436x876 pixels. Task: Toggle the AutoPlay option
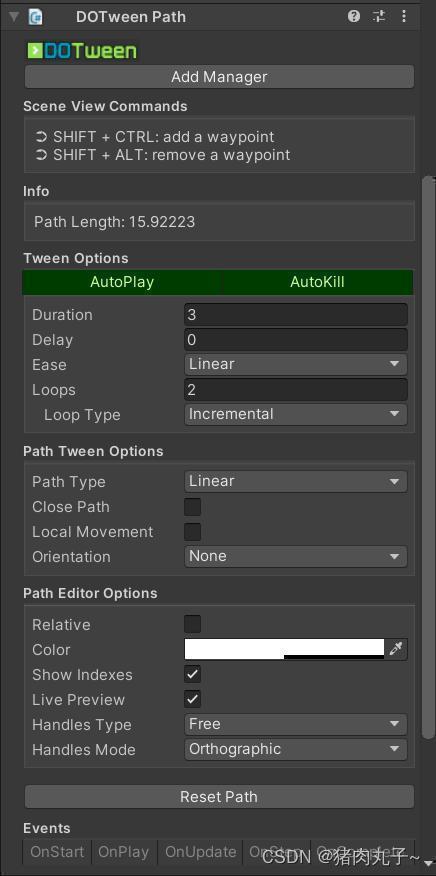[x=122, y=282]
